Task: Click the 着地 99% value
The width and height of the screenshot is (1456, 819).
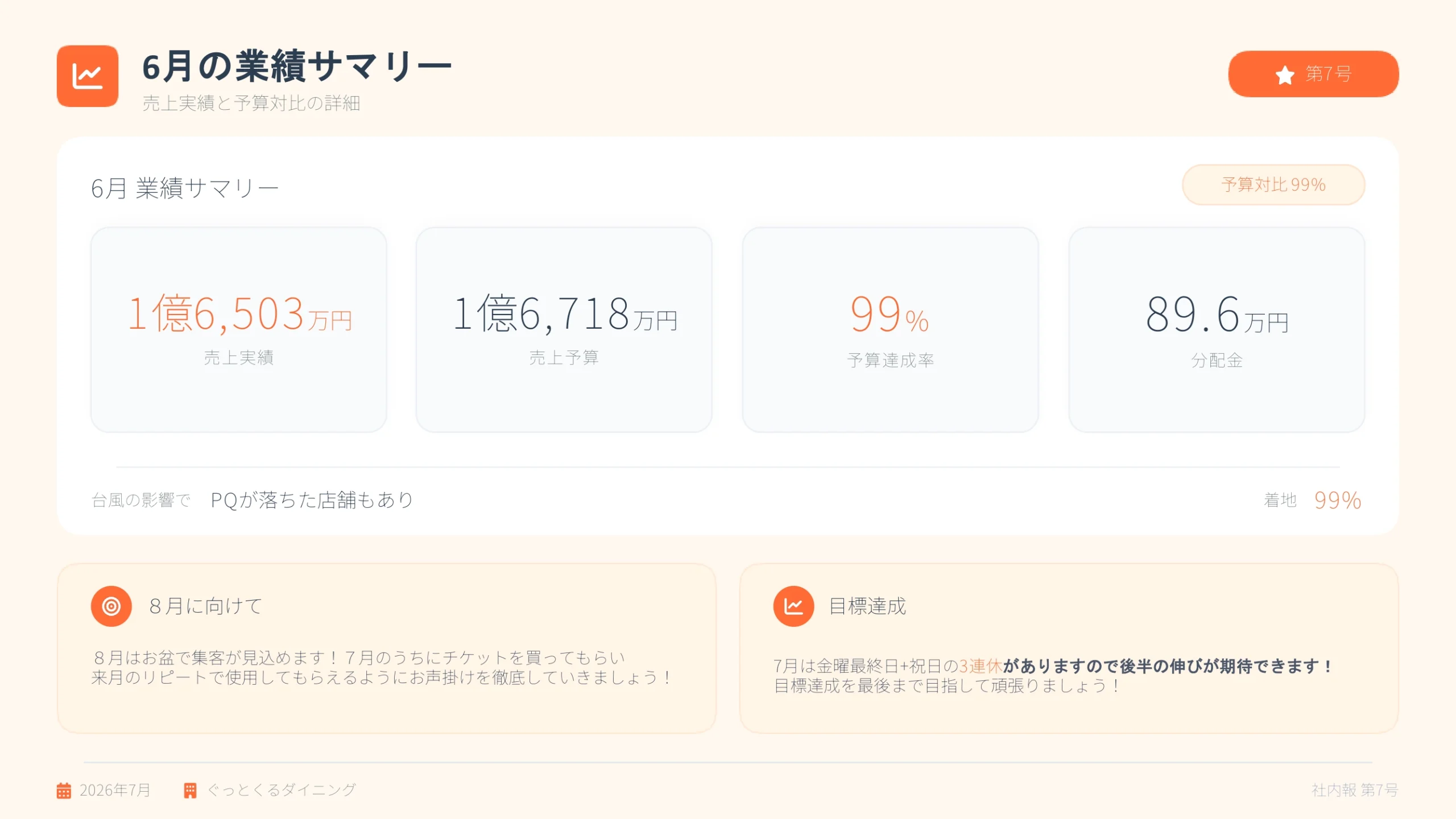Action: tap(1338, 500)
